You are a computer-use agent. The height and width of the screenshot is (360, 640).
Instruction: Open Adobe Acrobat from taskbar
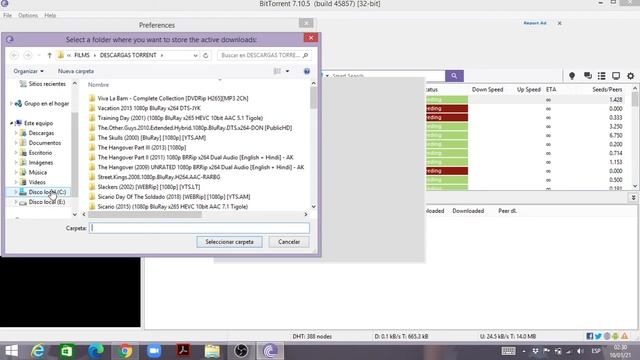[183, 351]
